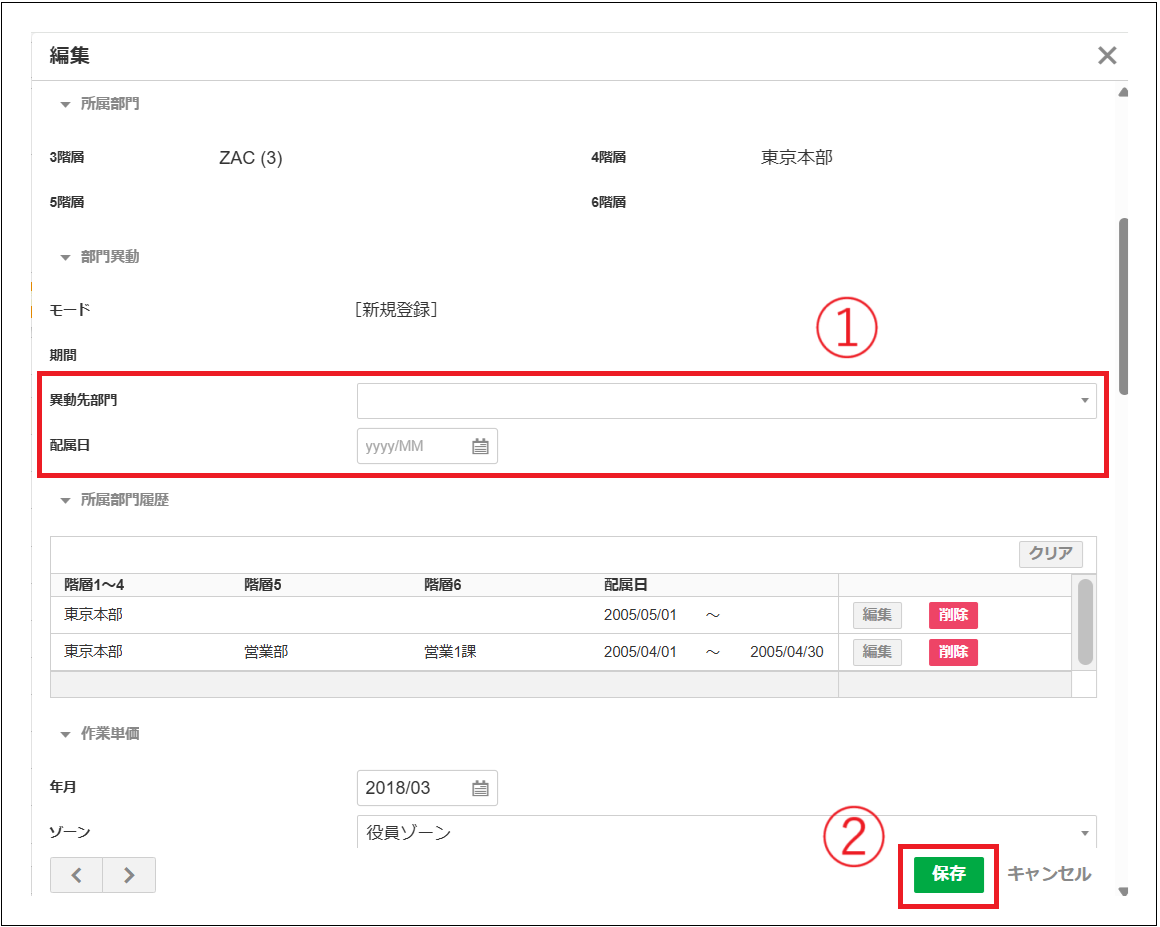Click the 営業1課 cell

450,652
